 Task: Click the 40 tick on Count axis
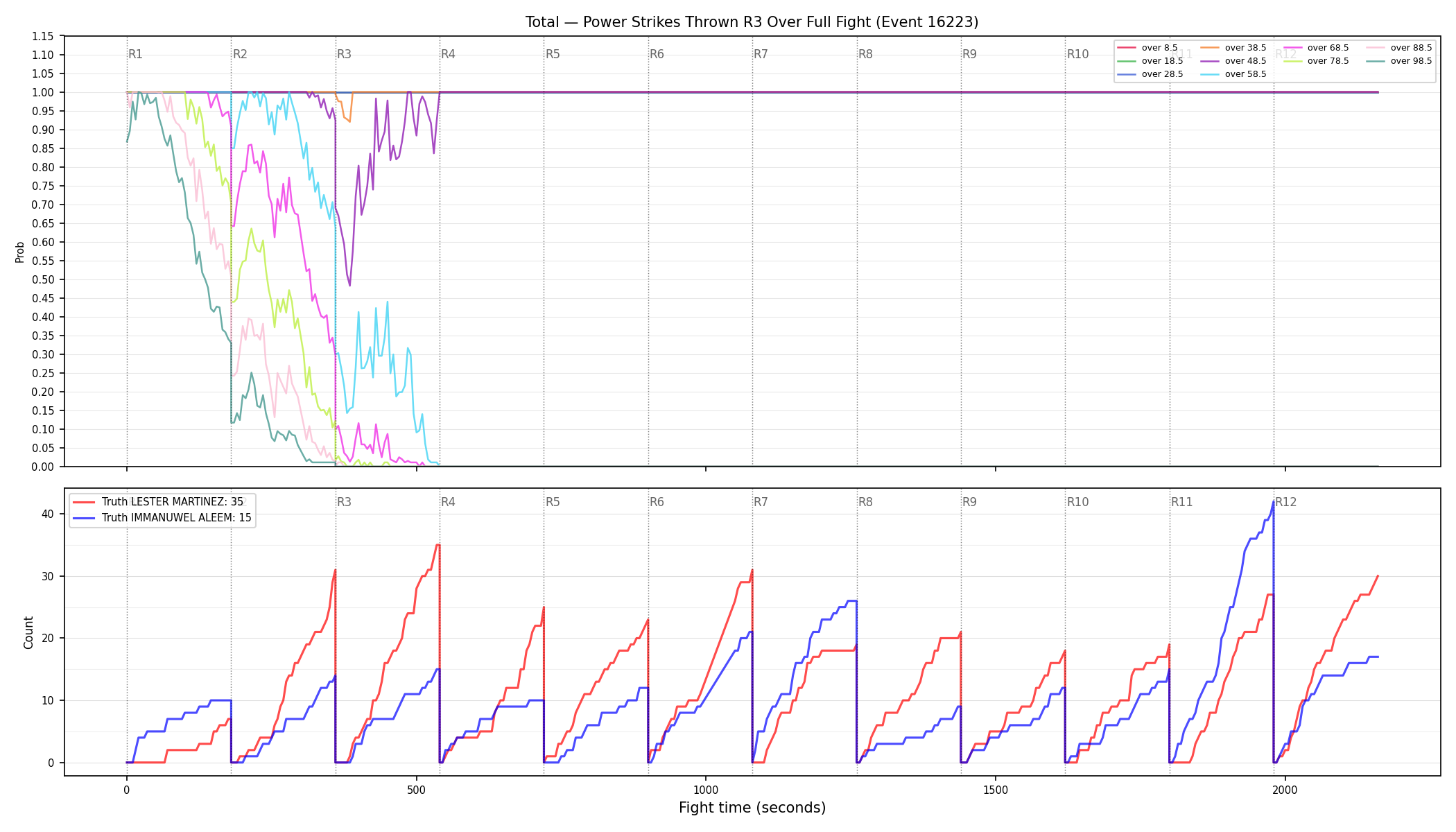pos(48,514)
